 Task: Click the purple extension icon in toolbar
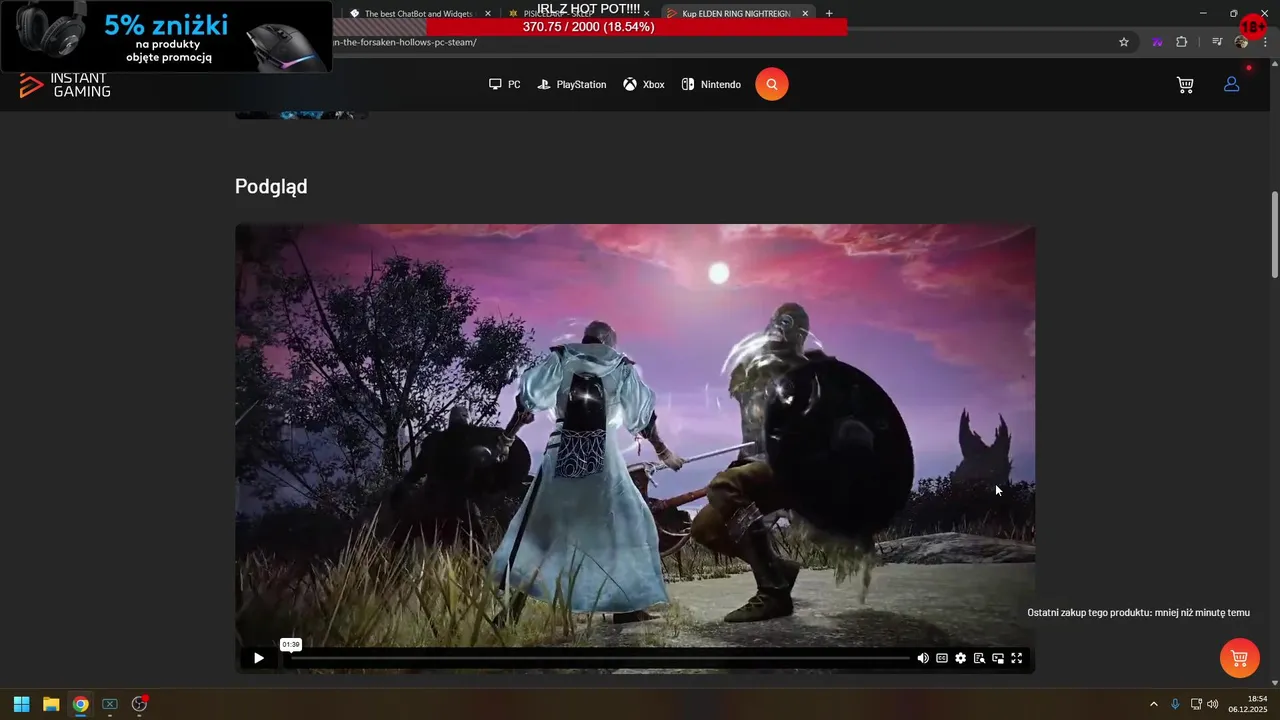click(1157, 42)
